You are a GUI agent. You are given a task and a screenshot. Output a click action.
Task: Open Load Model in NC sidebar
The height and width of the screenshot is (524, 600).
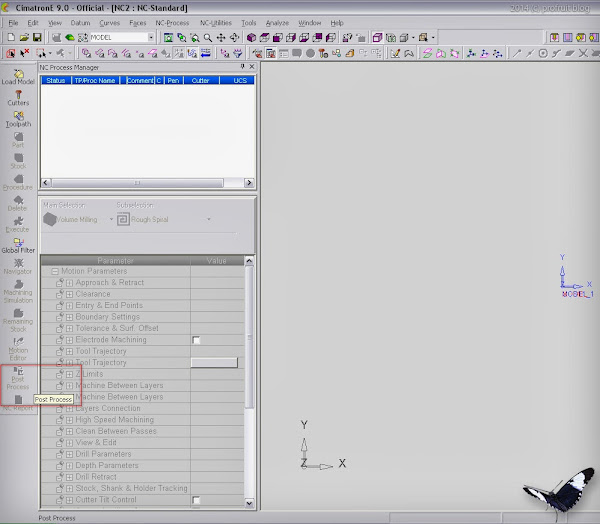[x=18, y=77]
